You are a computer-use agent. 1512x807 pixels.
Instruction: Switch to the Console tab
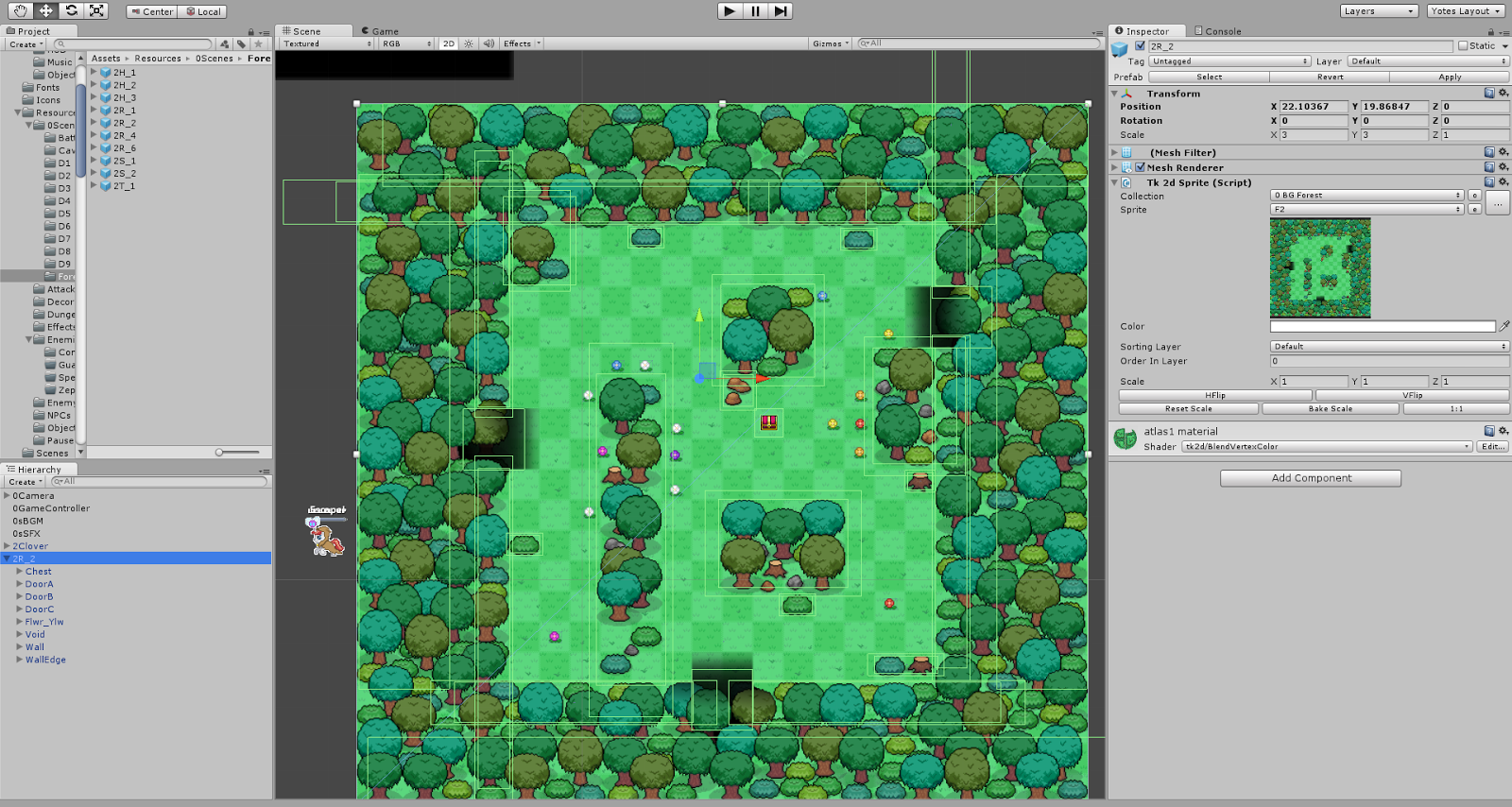tap(1218, 31)
